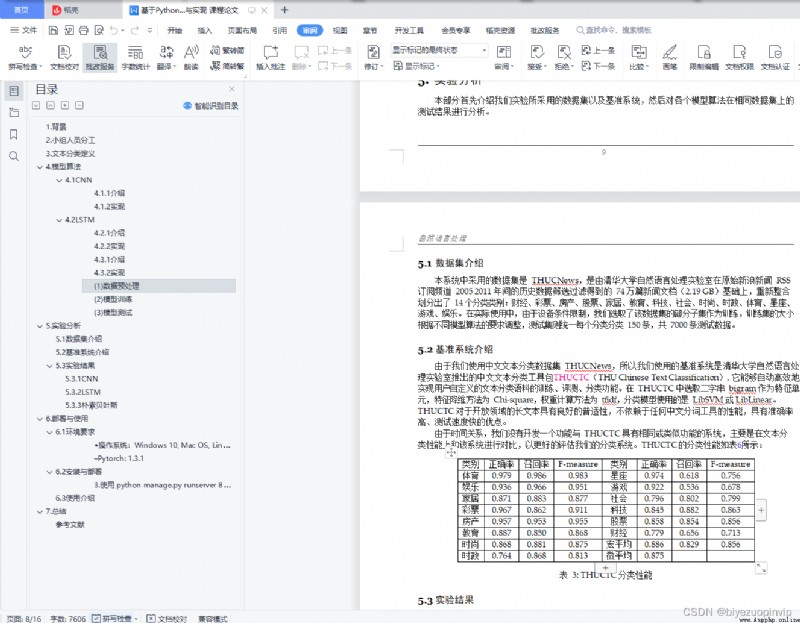Click the Print Preview icon

(99, 31)
